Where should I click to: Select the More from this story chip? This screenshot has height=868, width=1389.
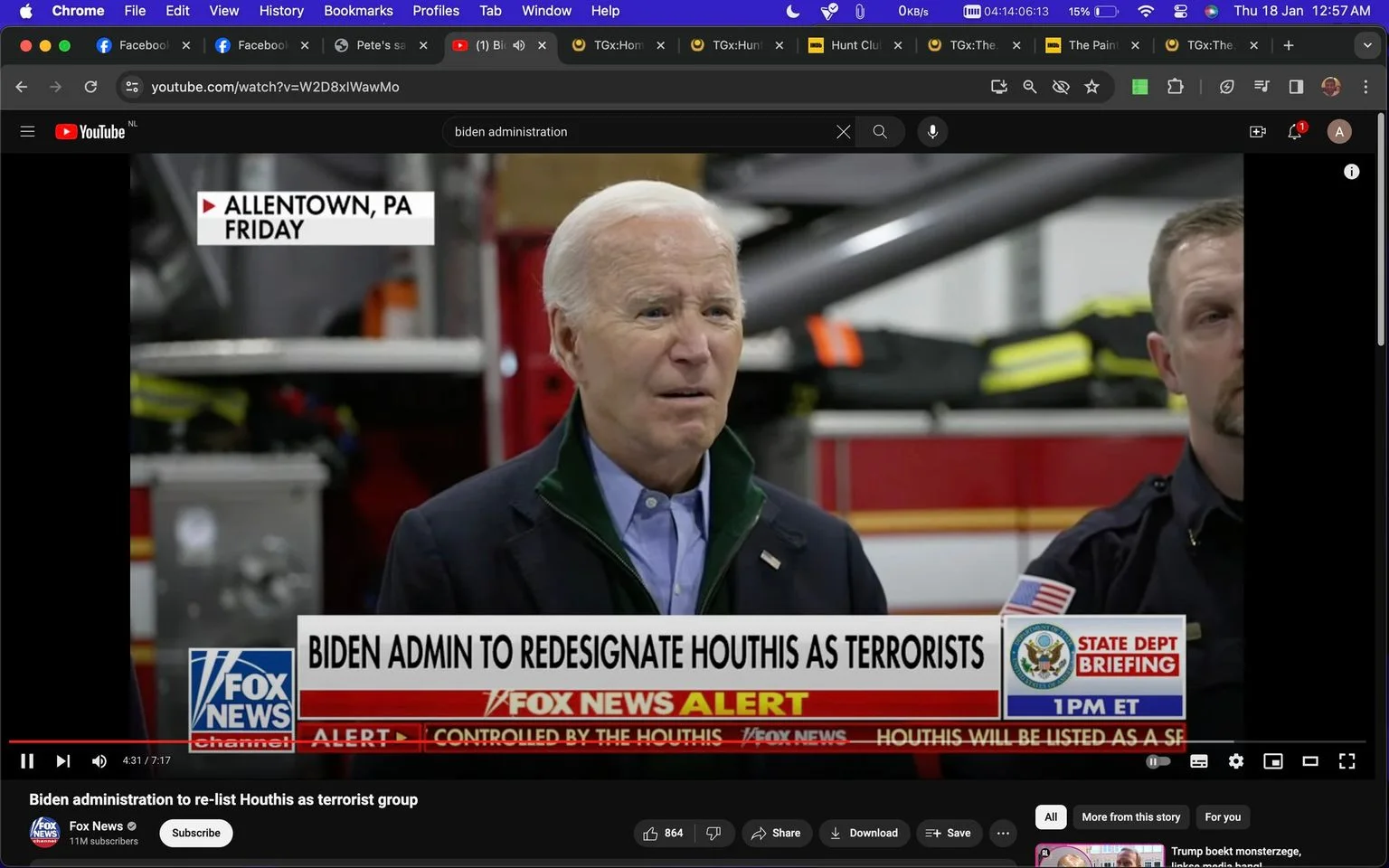point(1130,817)
